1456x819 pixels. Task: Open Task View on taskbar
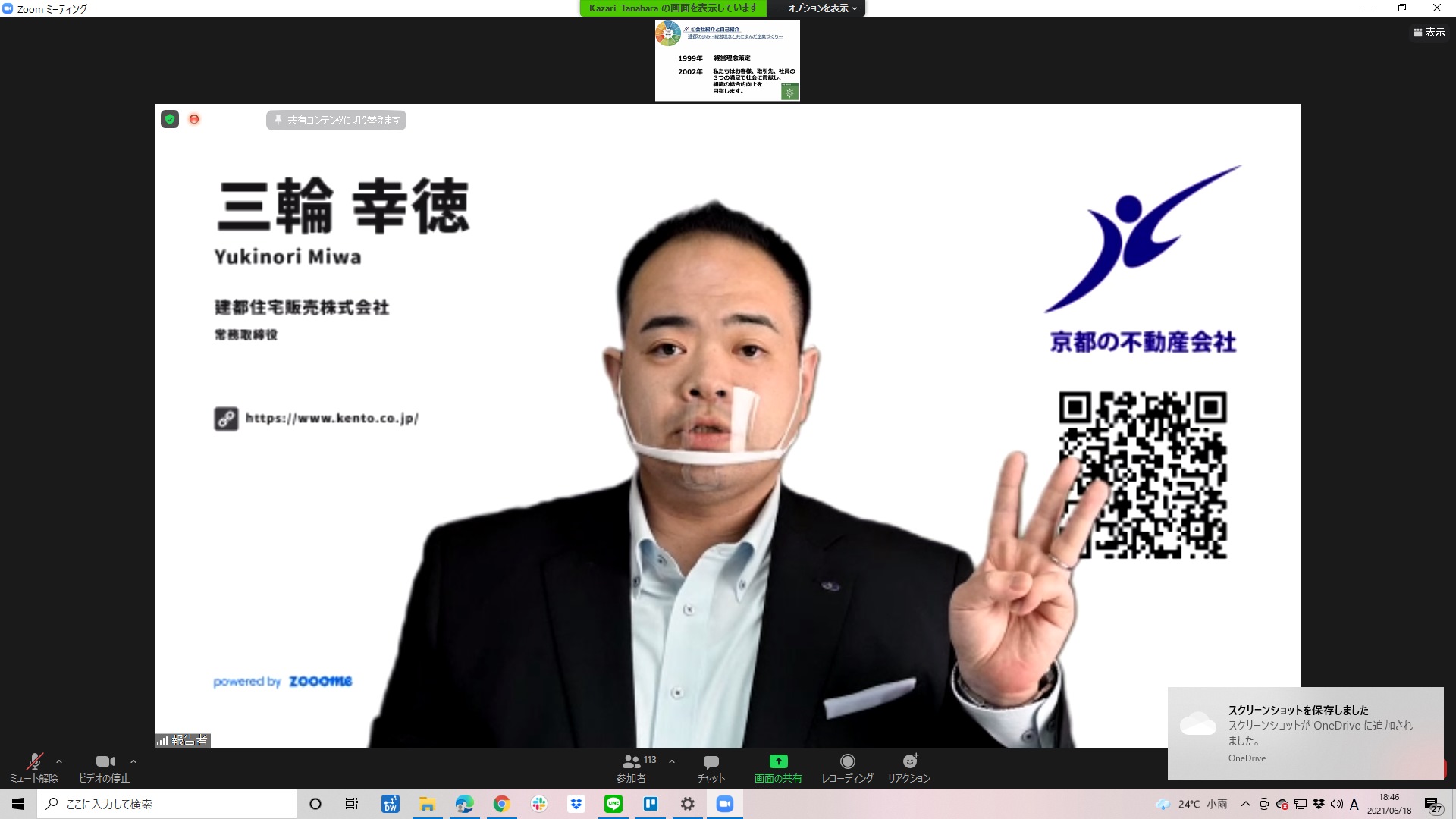pos(352,804)
